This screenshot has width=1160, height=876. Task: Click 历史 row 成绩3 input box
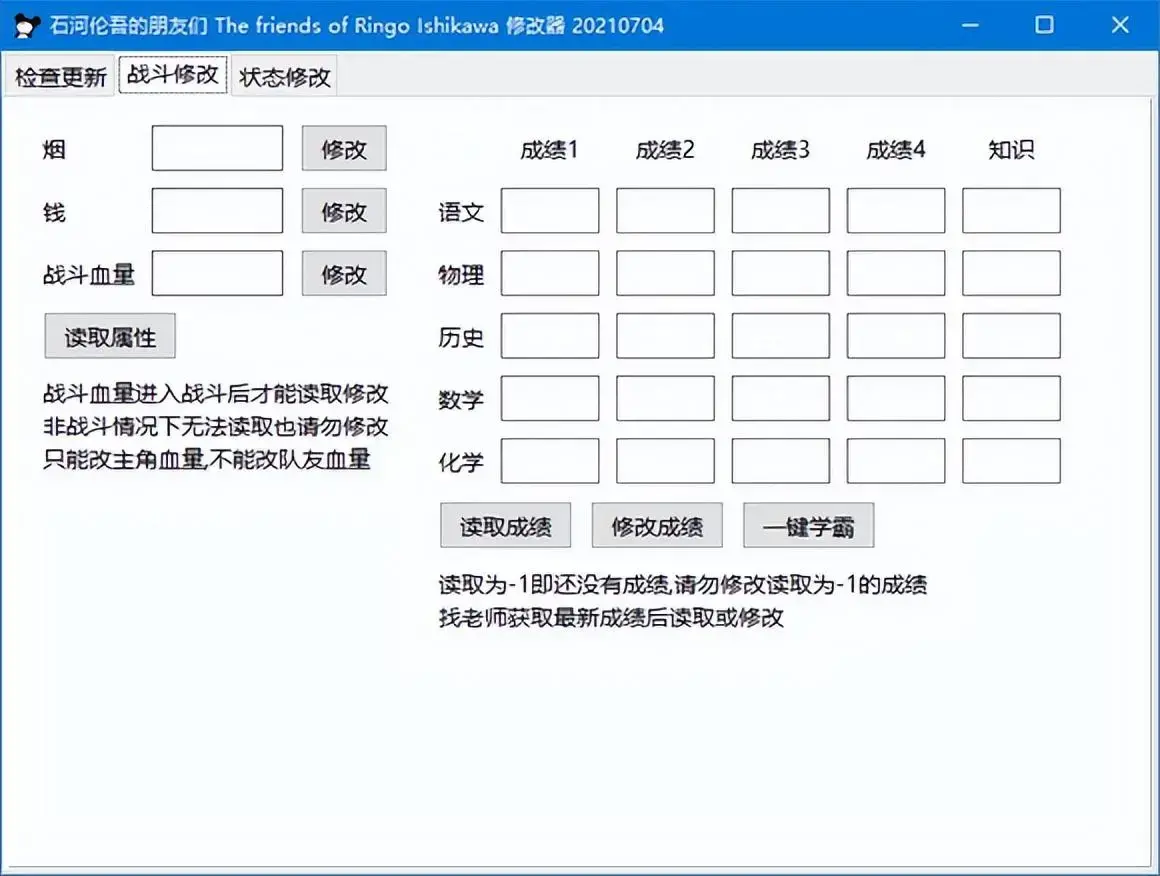780,336
